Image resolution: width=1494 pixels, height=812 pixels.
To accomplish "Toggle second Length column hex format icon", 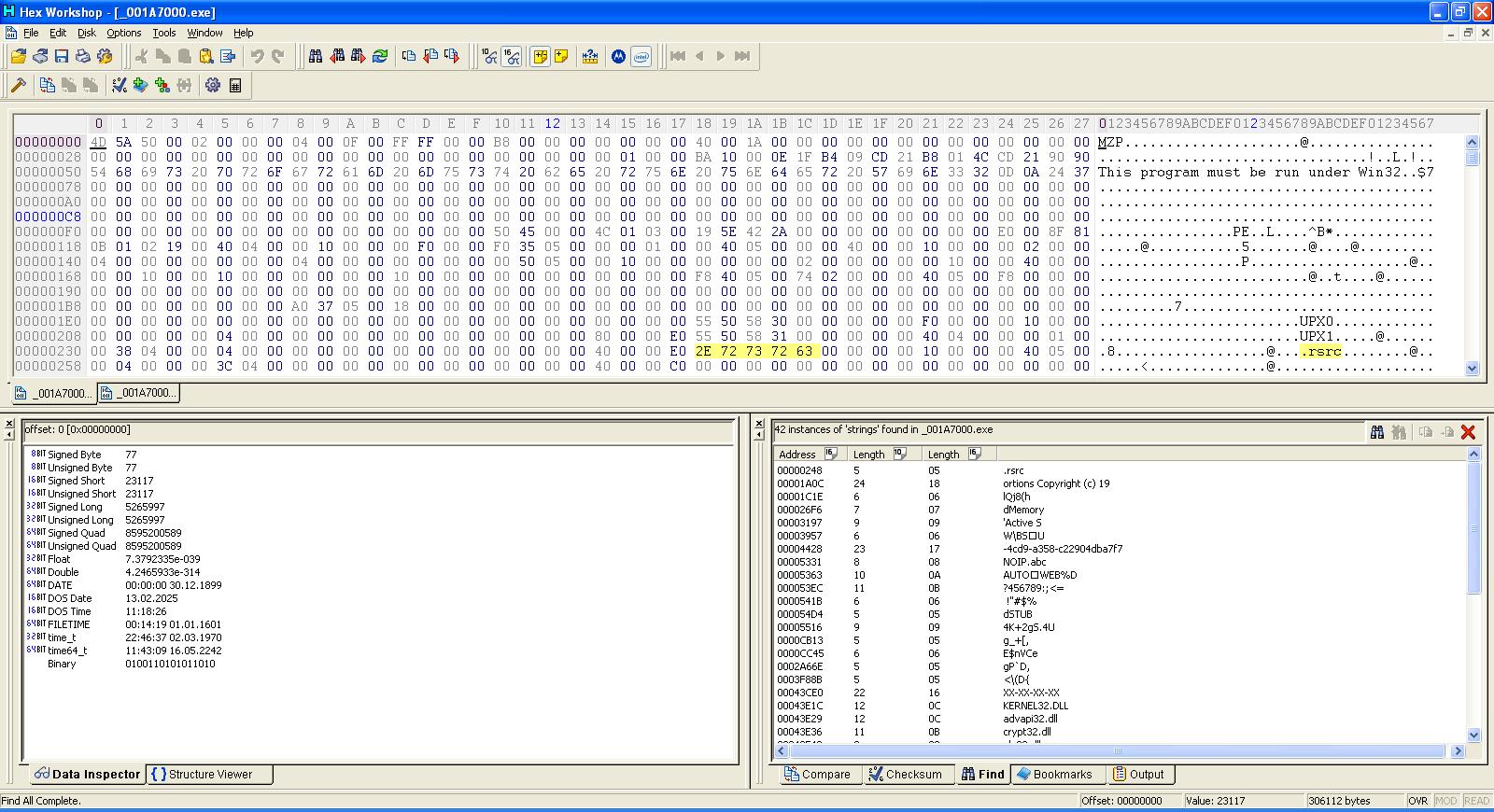I will pyautogui.click(x=974, y=454).
